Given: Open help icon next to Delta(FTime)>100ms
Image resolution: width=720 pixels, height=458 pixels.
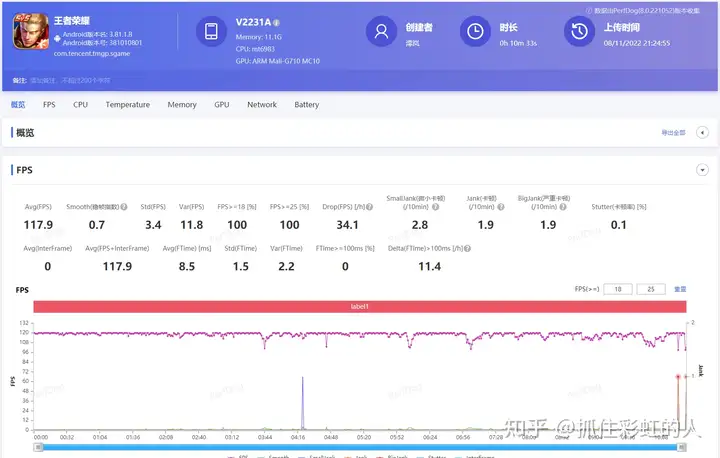Looking at the screenshot, I should (x=467, y=249).
